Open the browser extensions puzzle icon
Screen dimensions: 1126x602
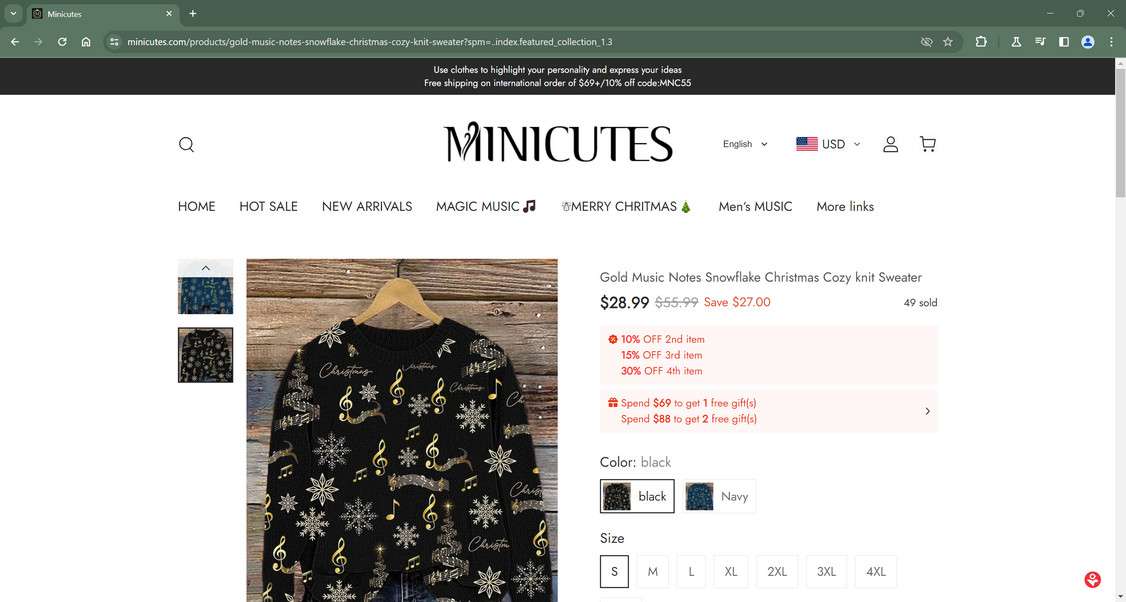pos(981,42)
